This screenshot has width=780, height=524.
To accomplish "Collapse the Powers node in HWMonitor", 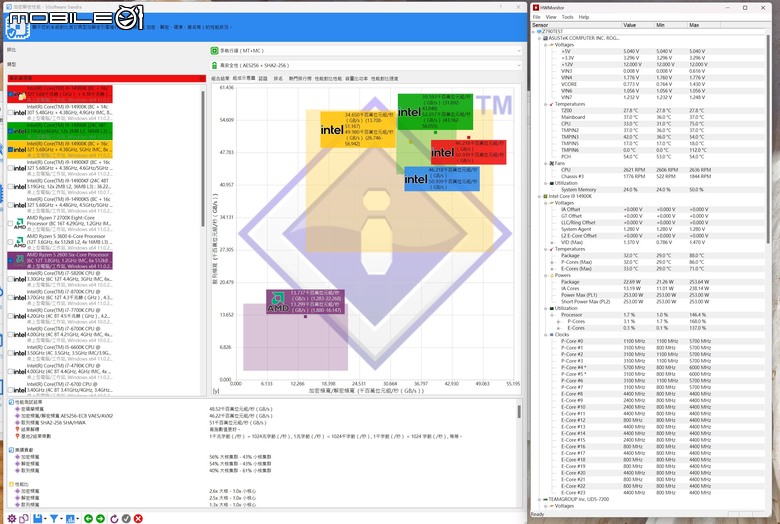I will pos(546,275).
